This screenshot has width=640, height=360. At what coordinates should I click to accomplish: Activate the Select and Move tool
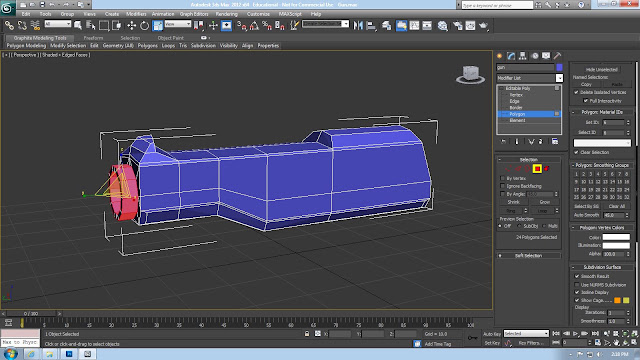click(x=131, y=26)
